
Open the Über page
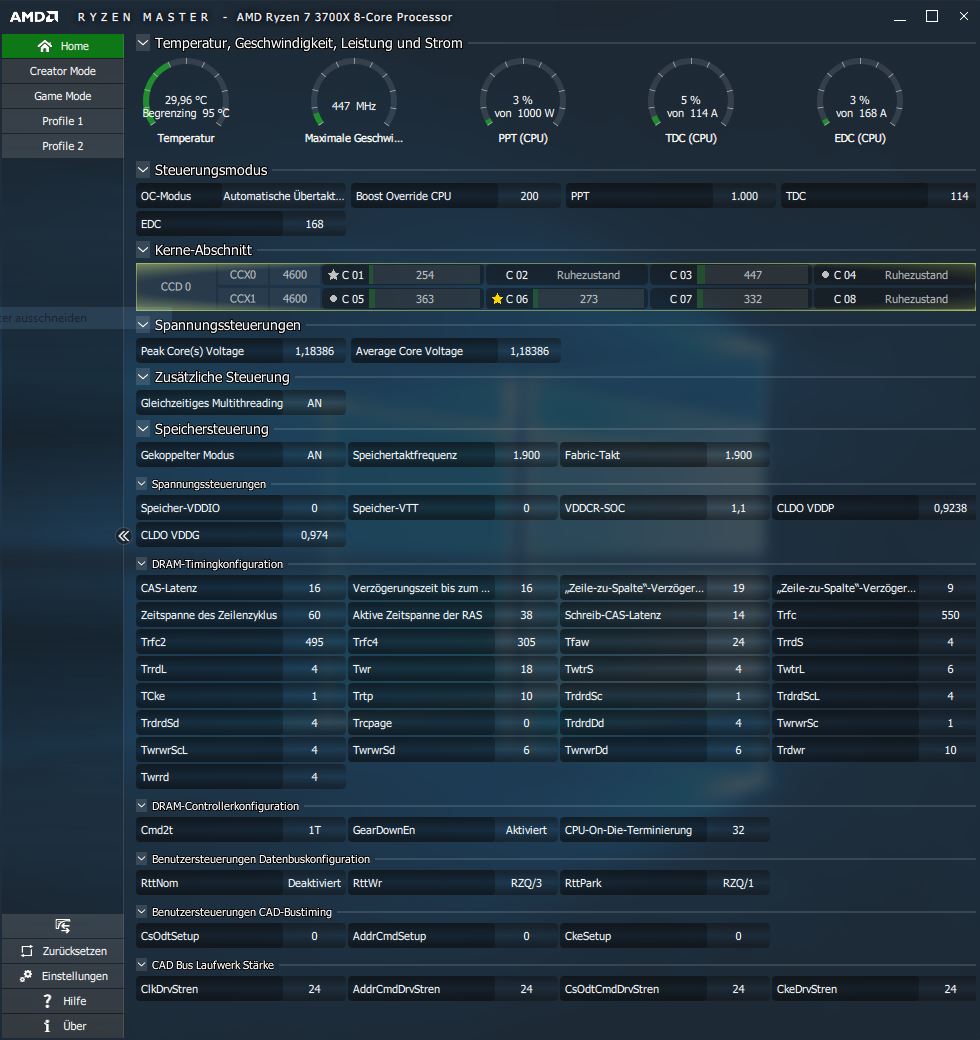62,1026
